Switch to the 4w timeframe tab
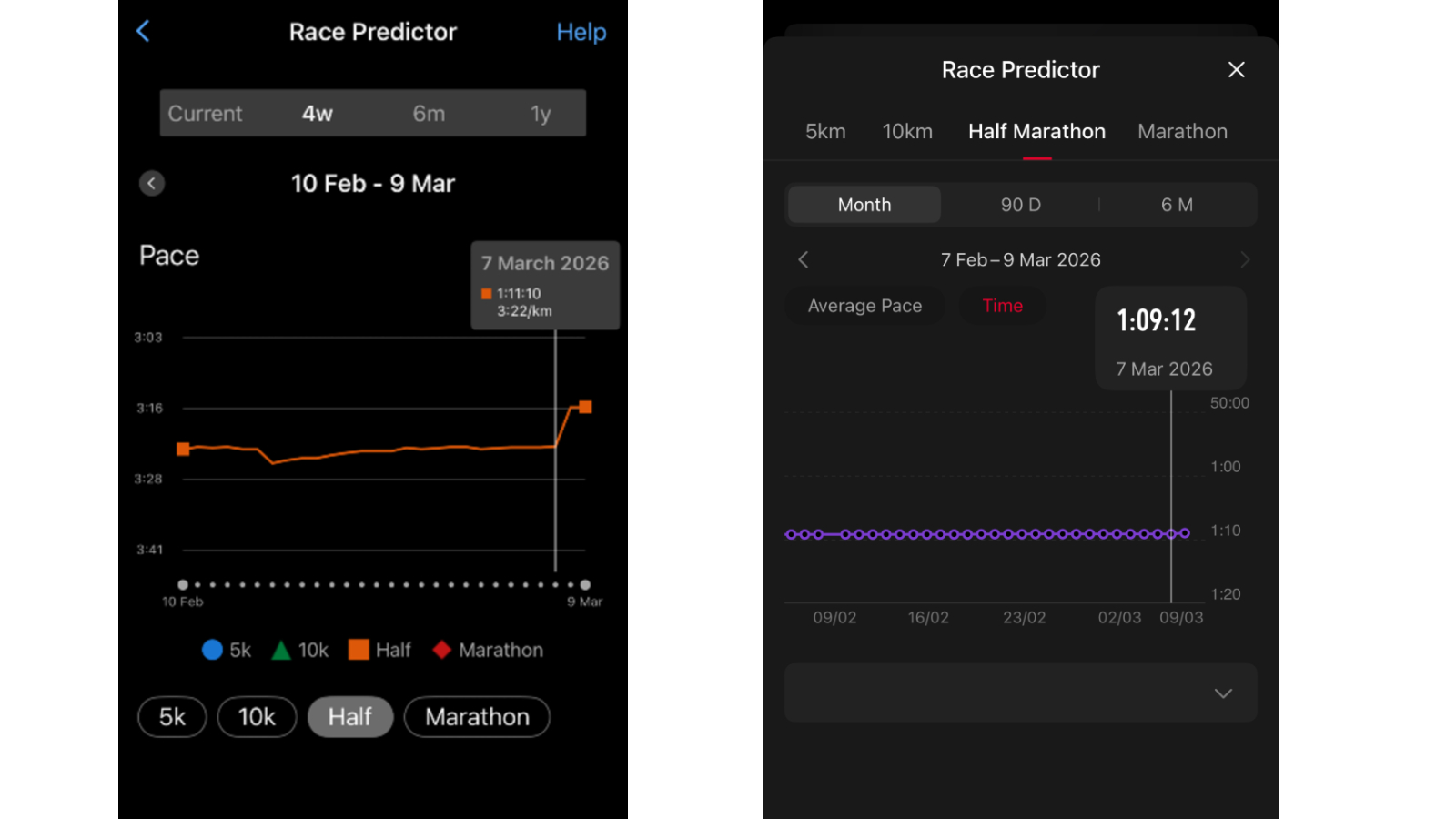 click(x=316, y=113)
